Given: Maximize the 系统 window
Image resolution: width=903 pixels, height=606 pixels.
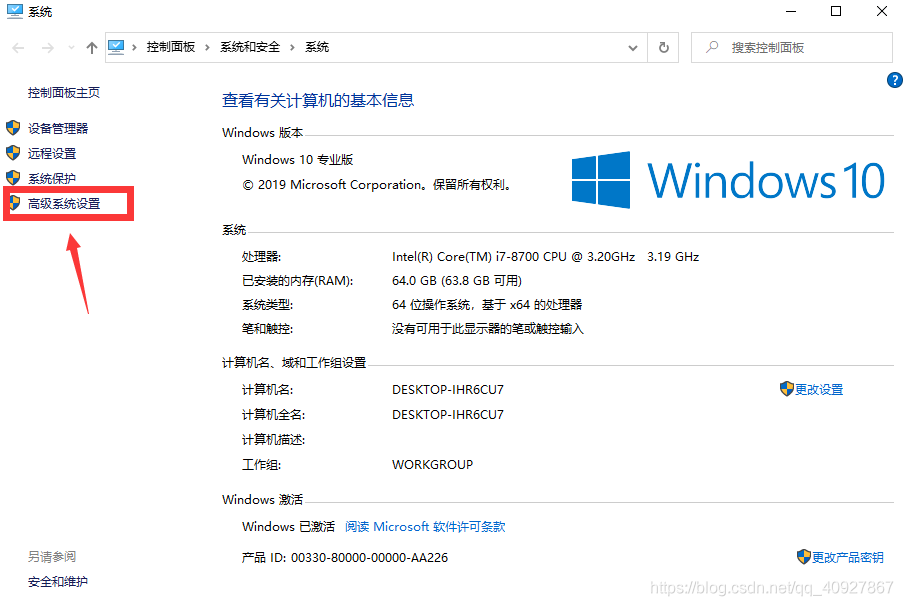Looking at the screenshot, I should [x=836, y=12].
